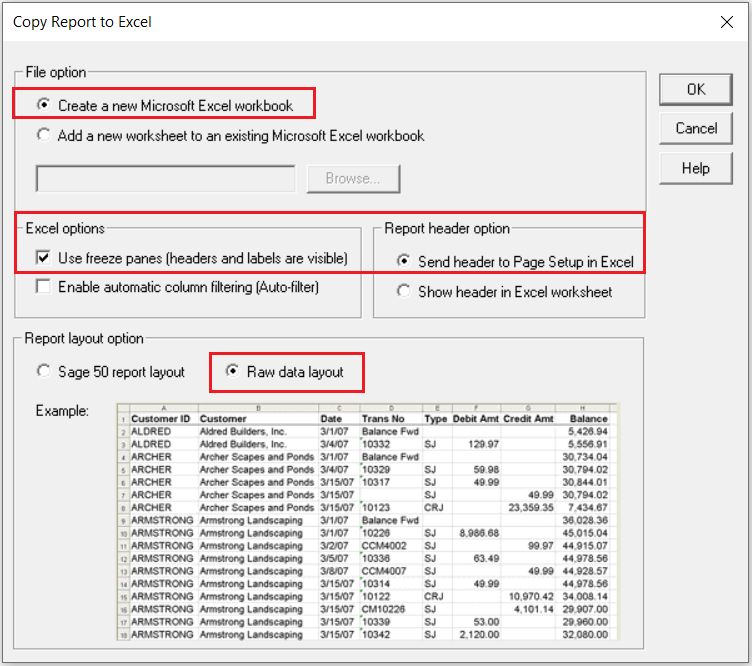Choose Raw data layout option
752x666 pixels.
point(285,372)
